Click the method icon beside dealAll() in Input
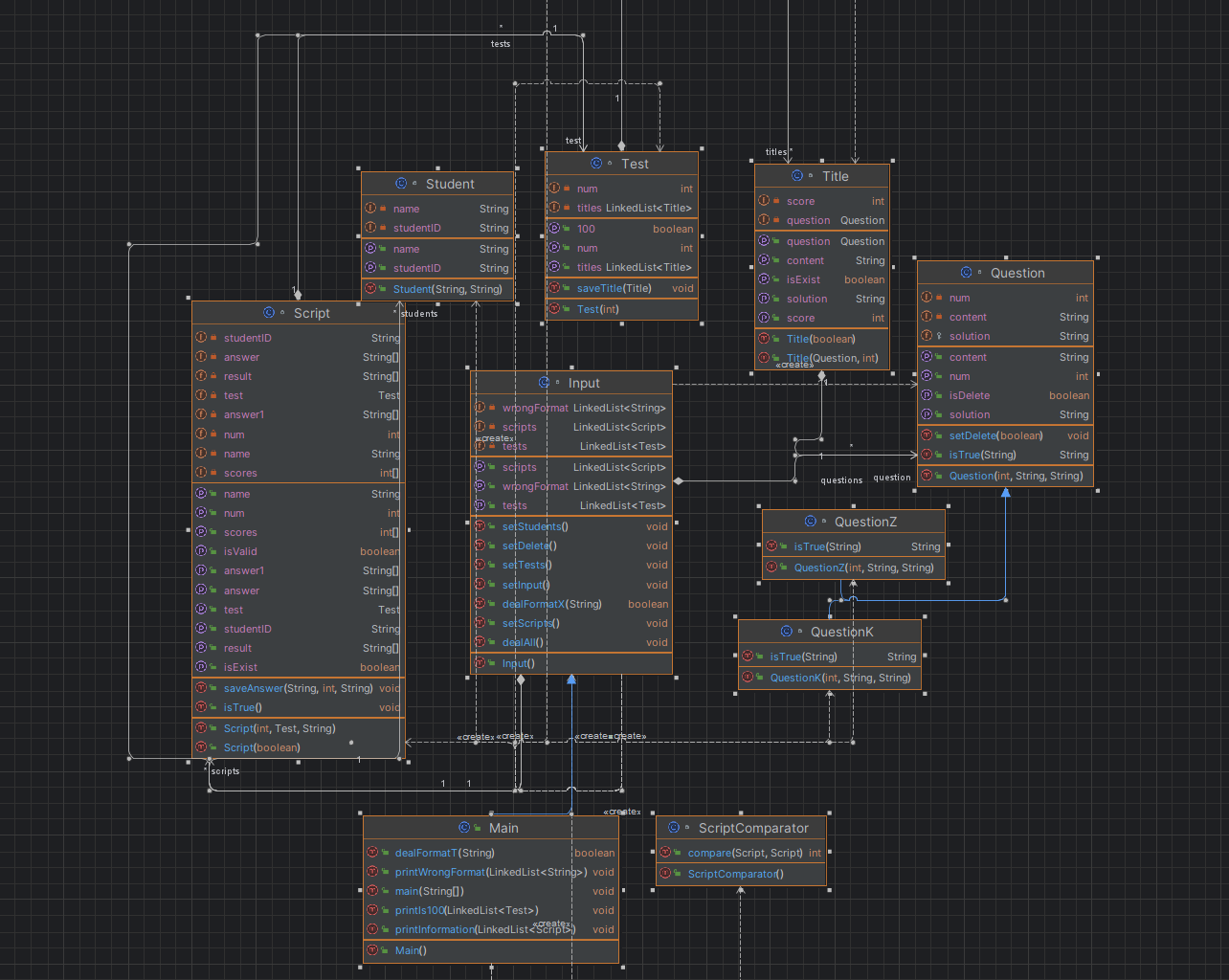 click(479, 642)
